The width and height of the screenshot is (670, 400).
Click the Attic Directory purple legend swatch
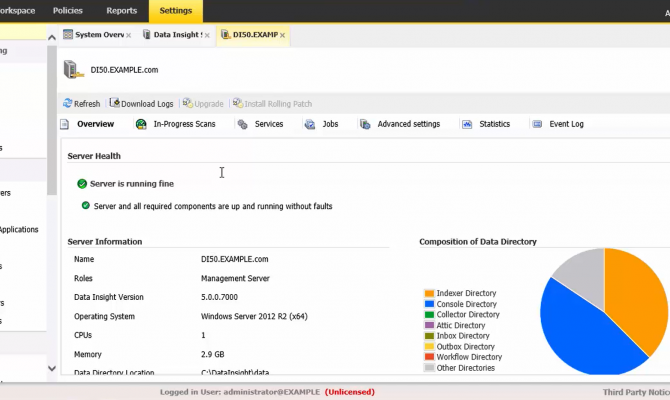(429, 325)
